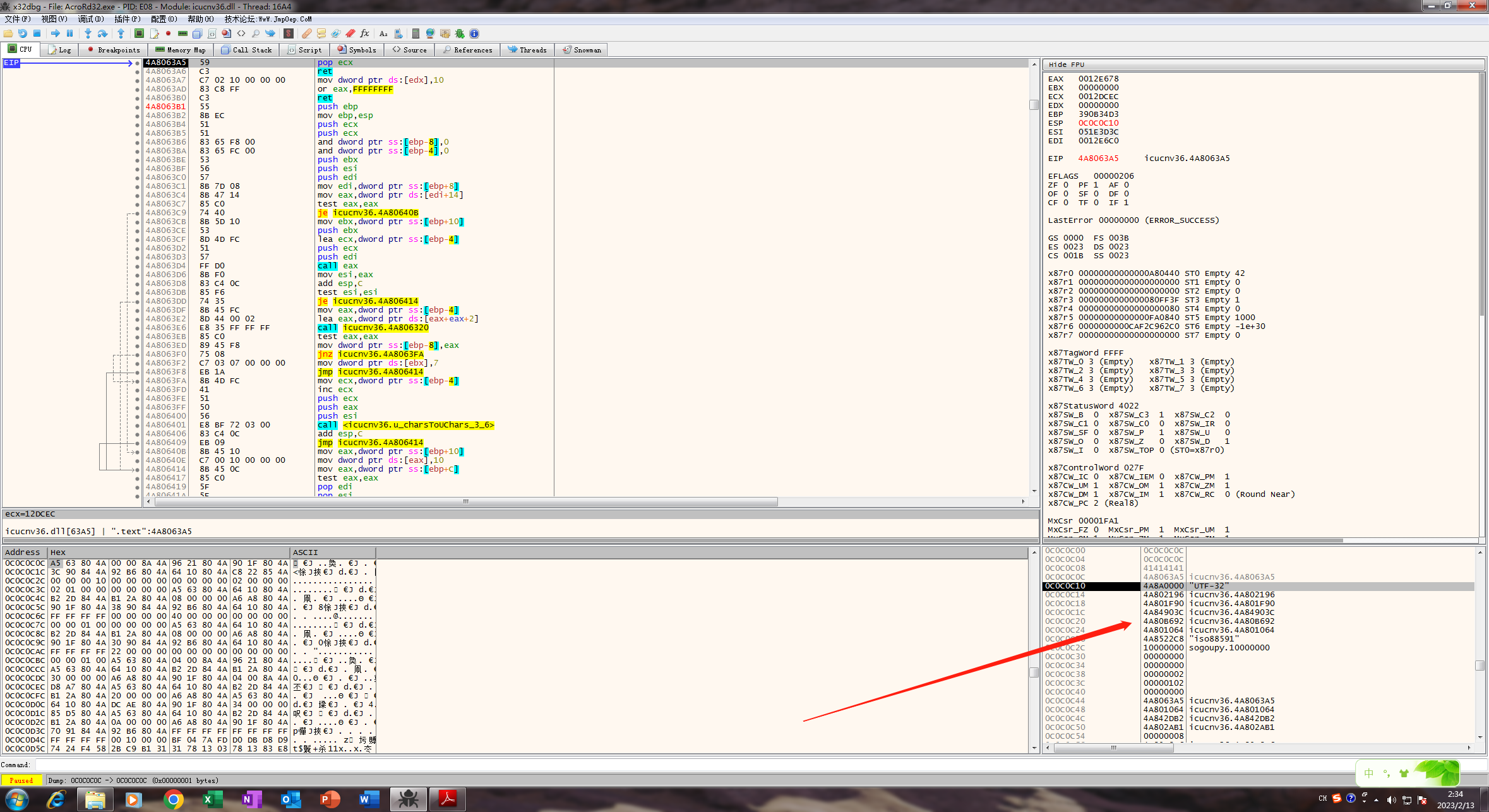Select ESP register value 0C0C0C10

(x=1098, y=123)
